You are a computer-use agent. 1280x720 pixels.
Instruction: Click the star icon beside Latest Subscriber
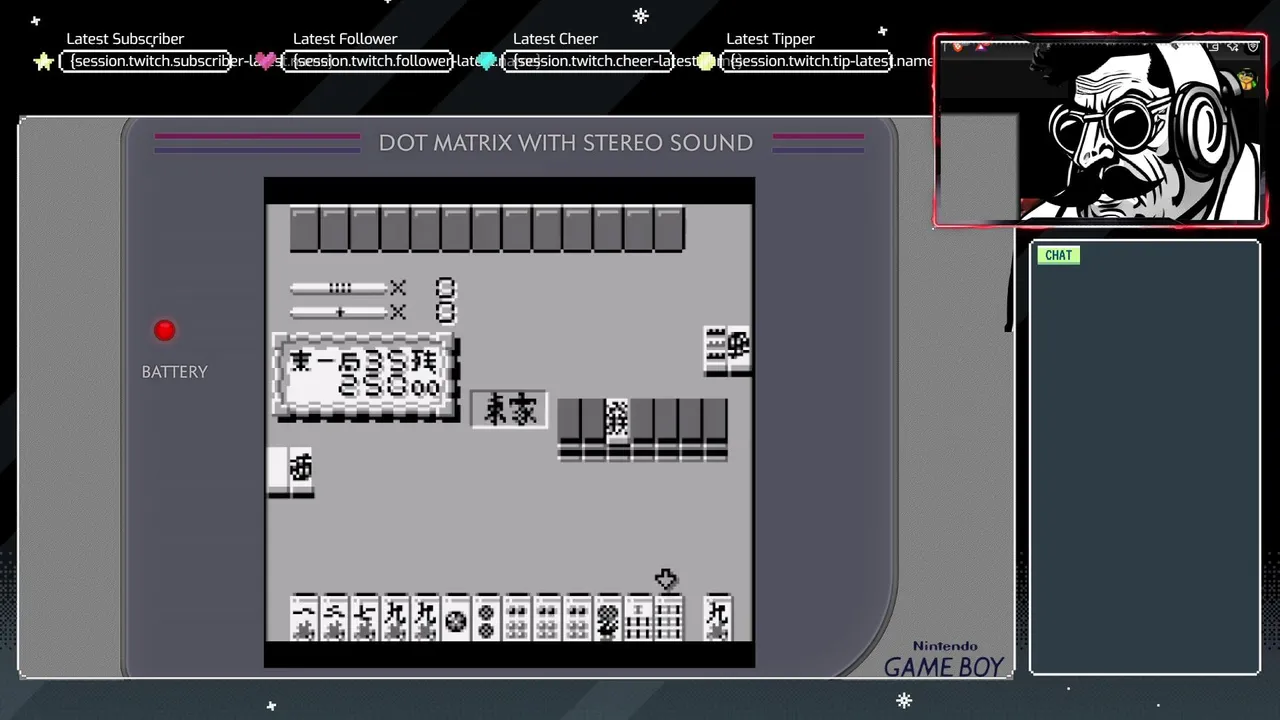(x=44, y=62)
